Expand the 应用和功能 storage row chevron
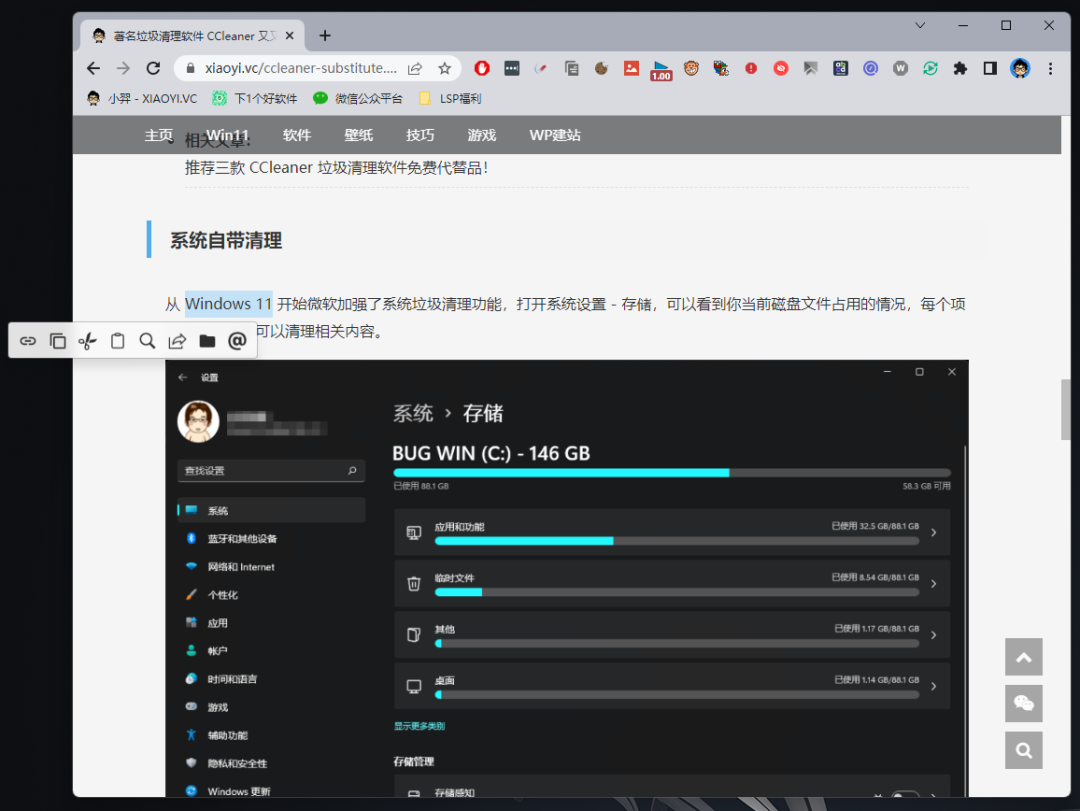The image size is (1080, 811). click(933, 532)
